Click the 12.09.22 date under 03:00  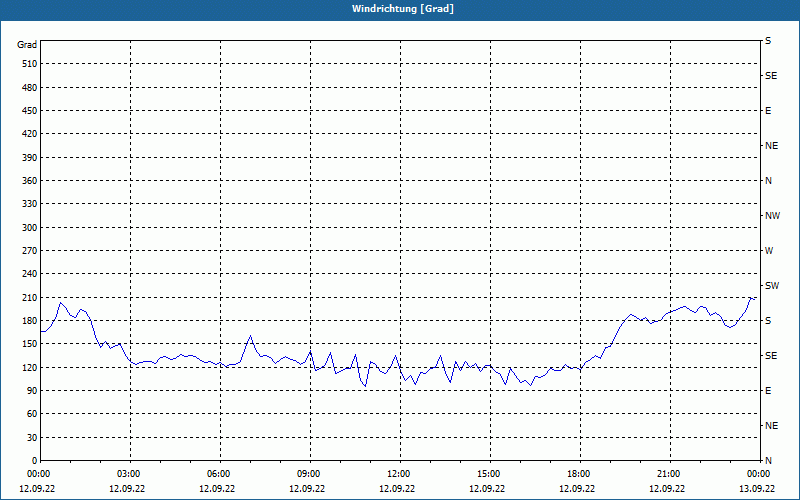[127, 488]
